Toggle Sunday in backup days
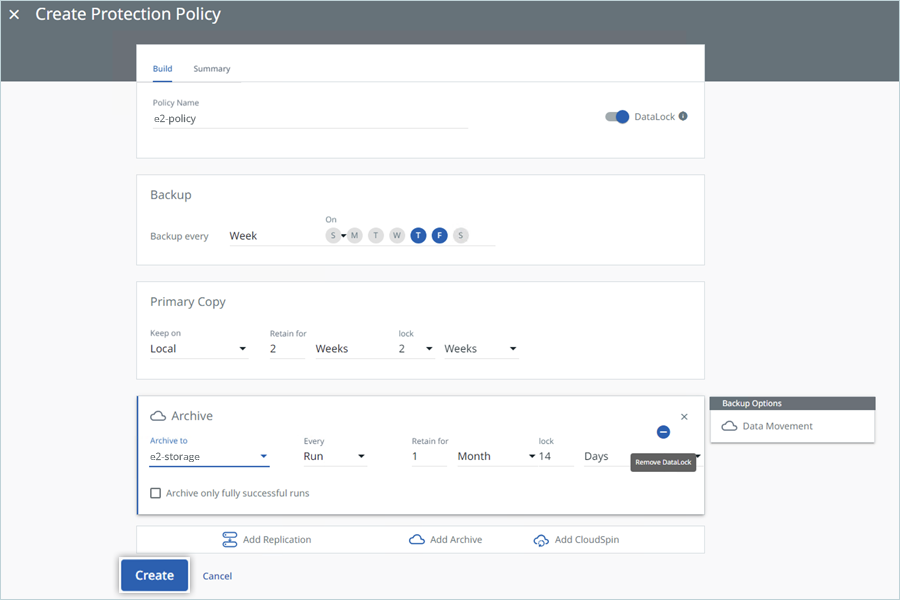 point(333,235)
